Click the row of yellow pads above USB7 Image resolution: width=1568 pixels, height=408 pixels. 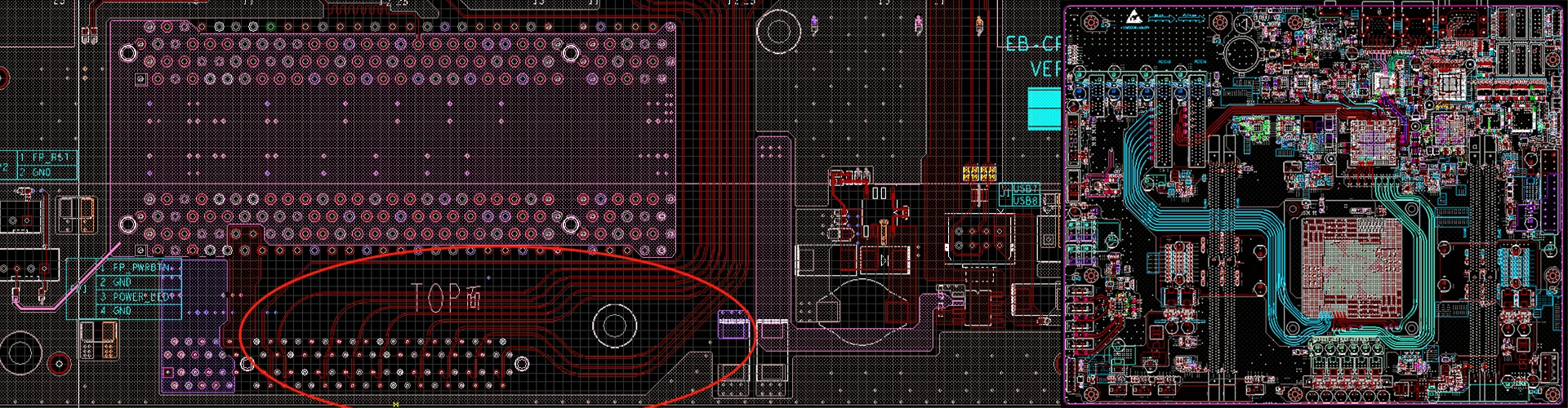978,173
